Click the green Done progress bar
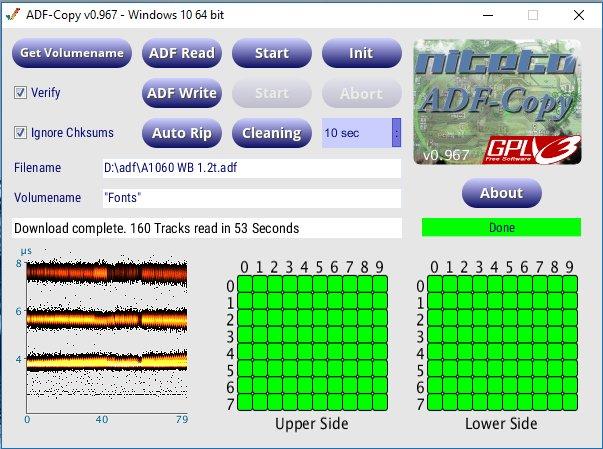This screenshot has height=449, width=603. 501,228
